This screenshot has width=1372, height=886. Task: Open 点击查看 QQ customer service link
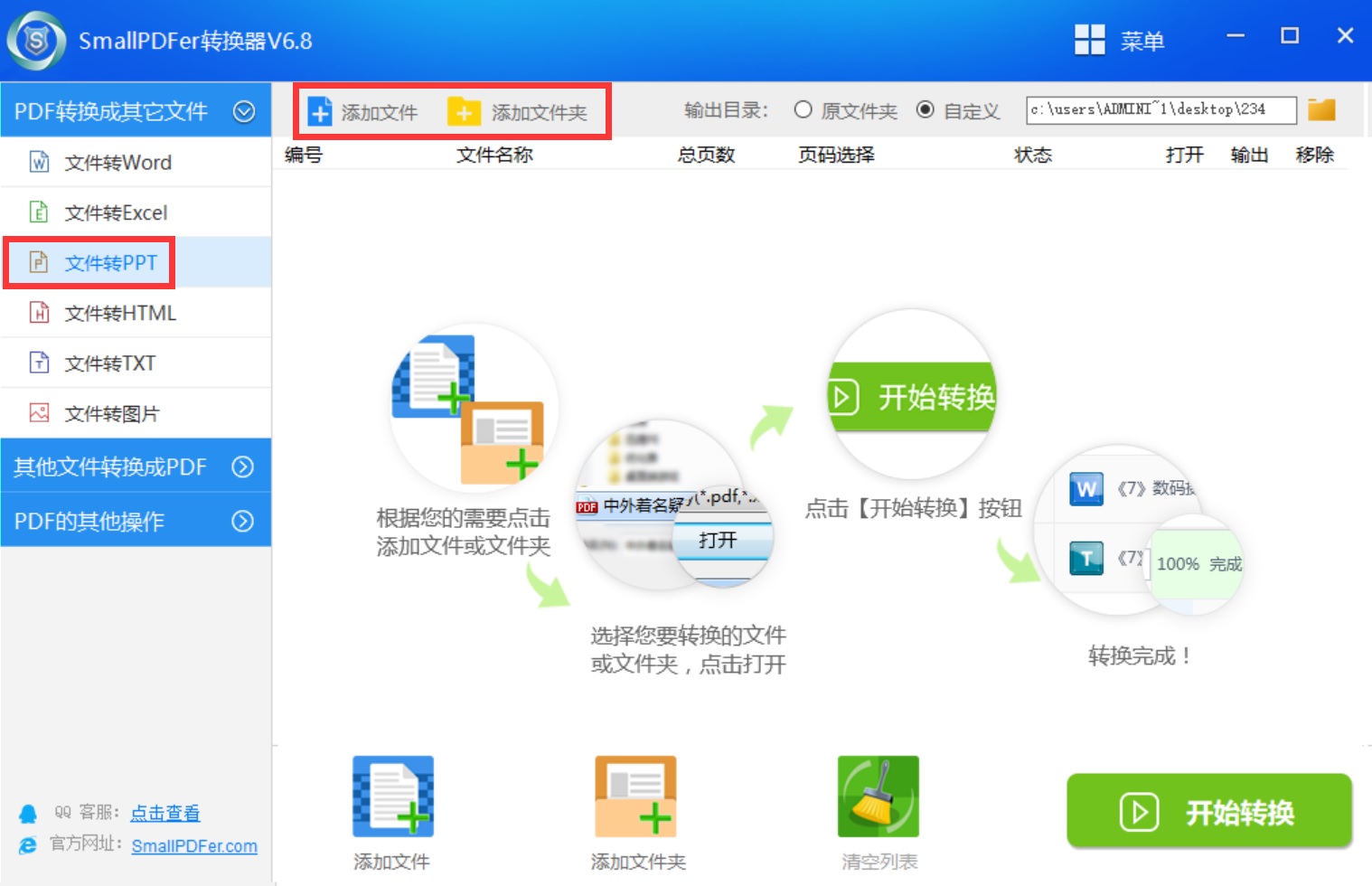point(164,813)
